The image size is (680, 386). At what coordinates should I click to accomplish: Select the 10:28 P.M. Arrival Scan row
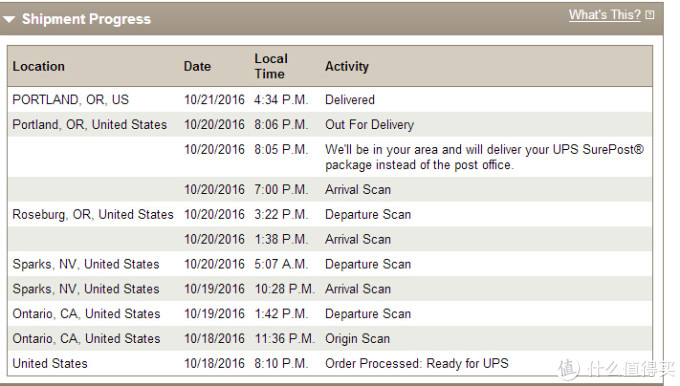(x=330, y=289)
